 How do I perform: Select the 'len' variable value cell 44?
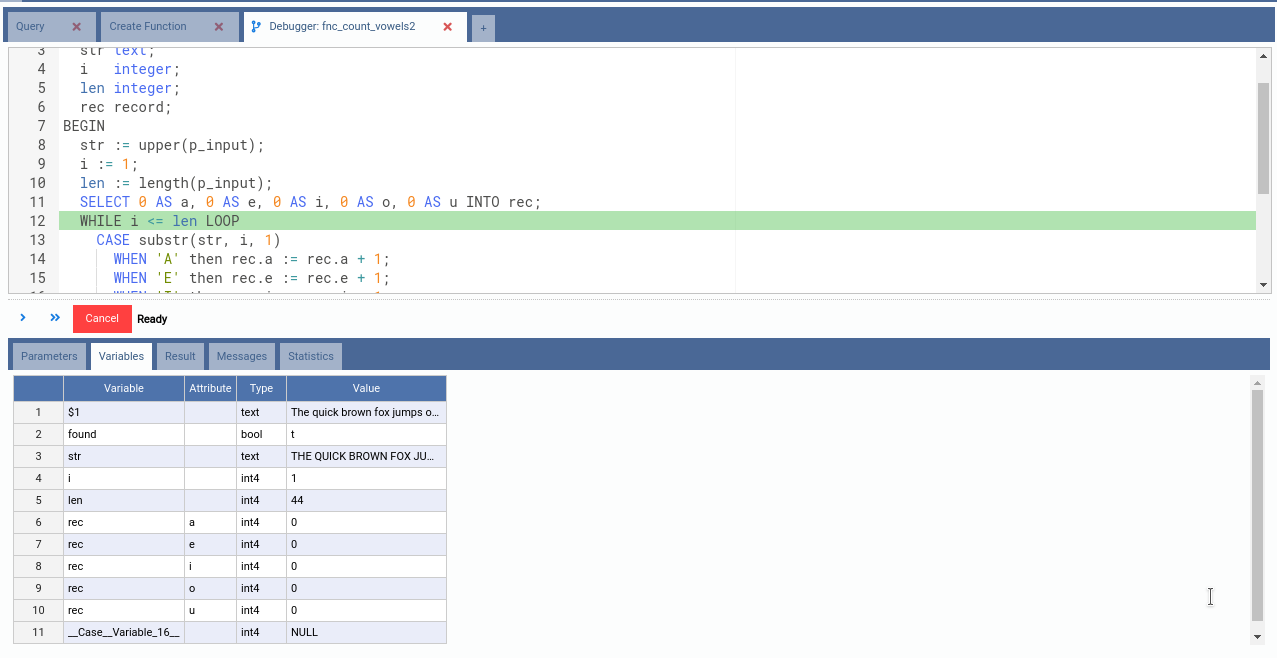coord(366,500)
